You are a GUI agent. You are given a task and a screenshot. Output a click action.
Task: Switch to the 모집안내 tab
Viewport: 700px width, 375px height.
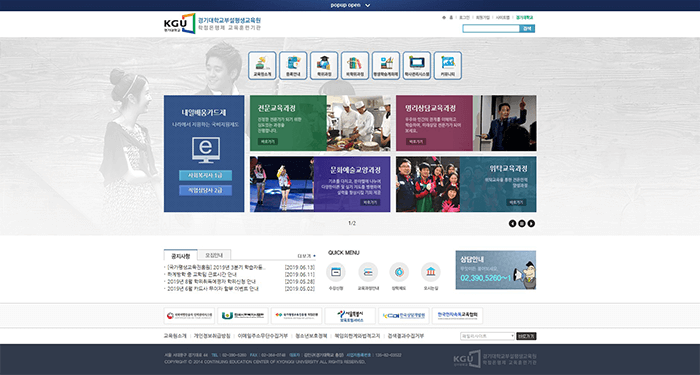pos(214,255)
